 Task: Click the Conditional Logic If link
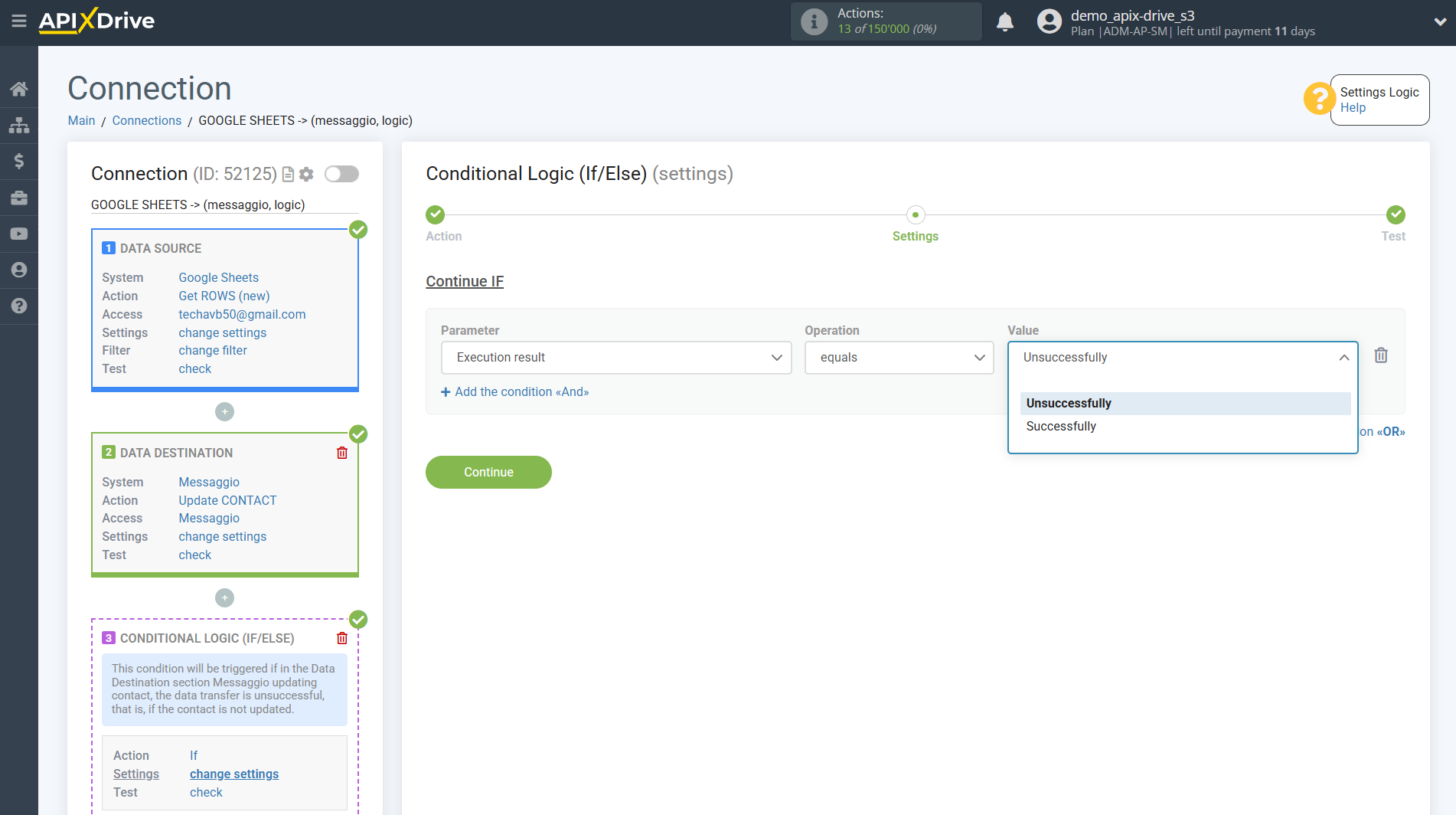point(194,755)
